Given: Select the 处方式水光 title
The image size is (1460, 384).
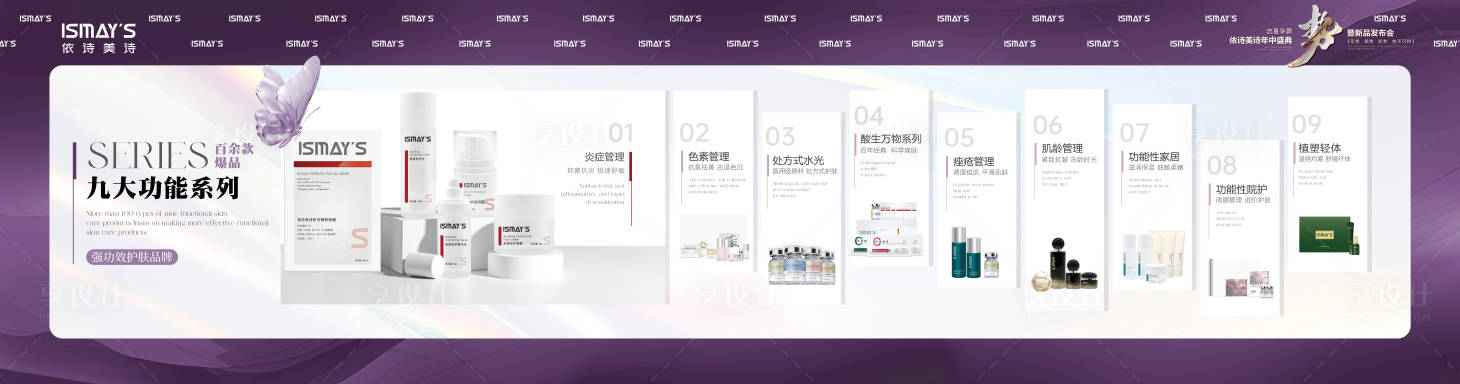Looking at the screenshot, I should click(798, 160).
